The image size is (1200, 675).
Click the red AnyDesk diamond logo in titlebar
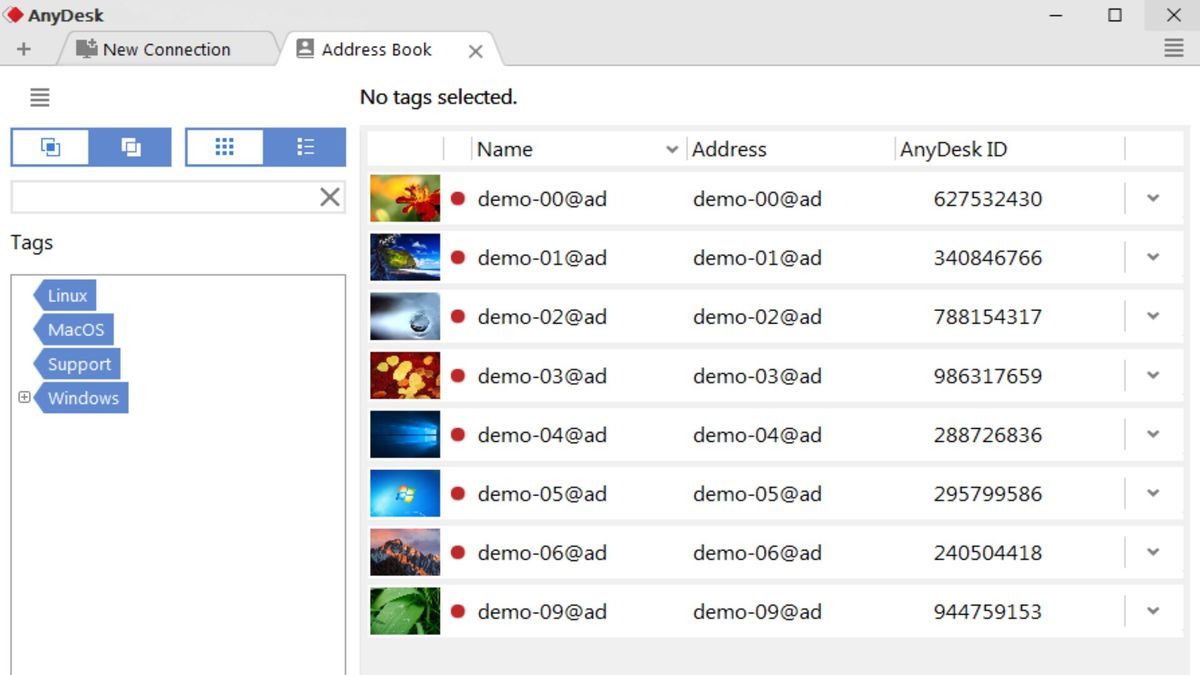tap(14, 15)
